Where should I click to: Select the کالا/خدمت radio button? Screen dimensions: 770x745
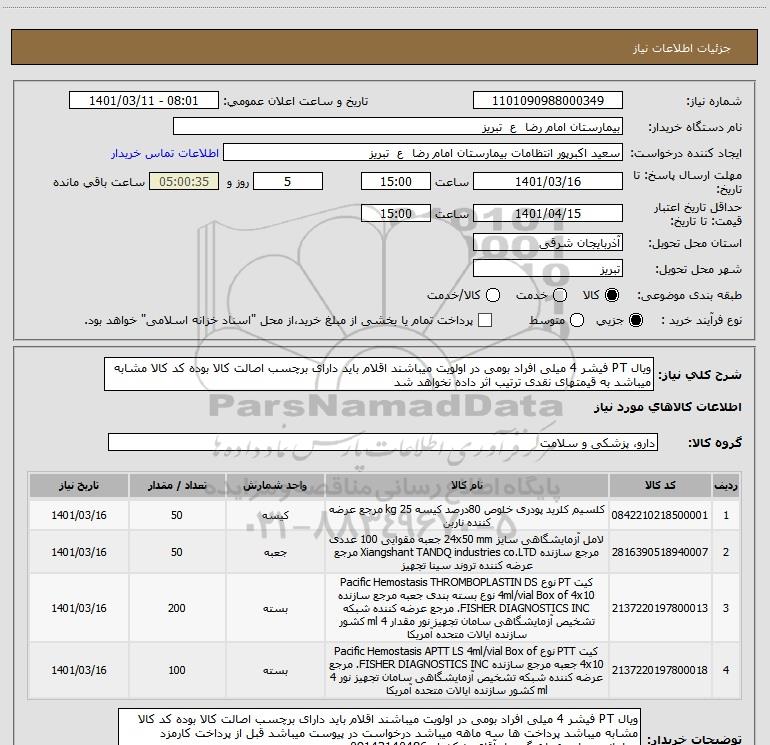pyautogui.click(x=493, y=295)
